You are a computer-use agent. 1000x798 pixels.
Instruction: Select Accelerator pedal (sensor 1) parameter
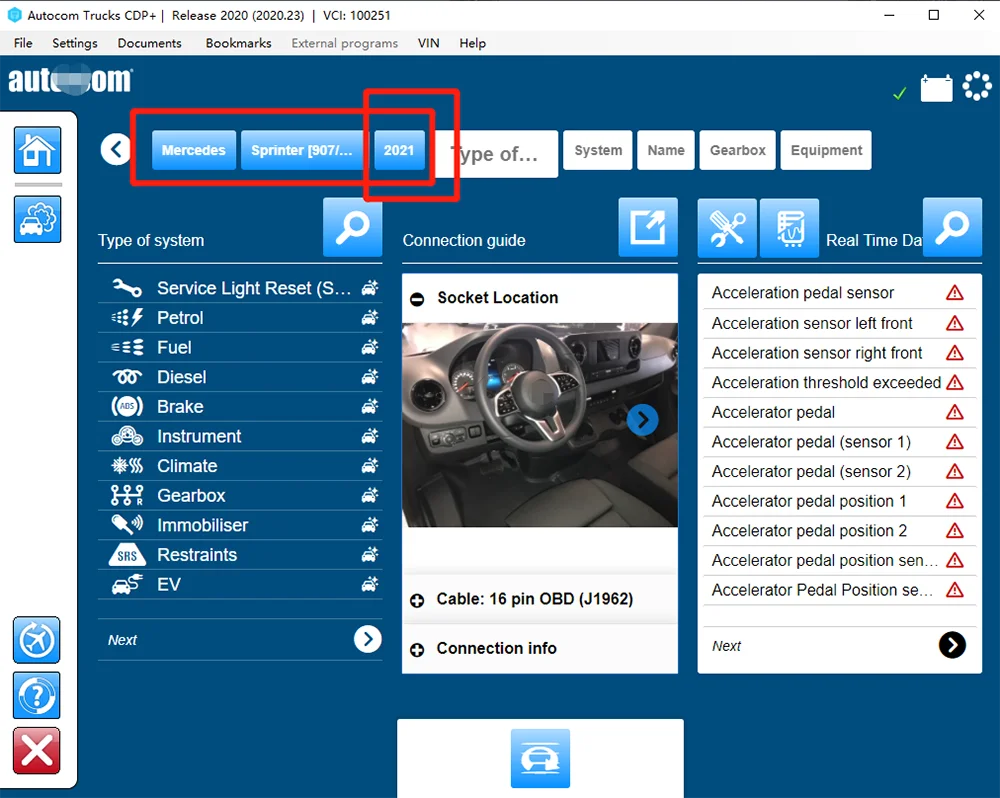tap(839, 442)
